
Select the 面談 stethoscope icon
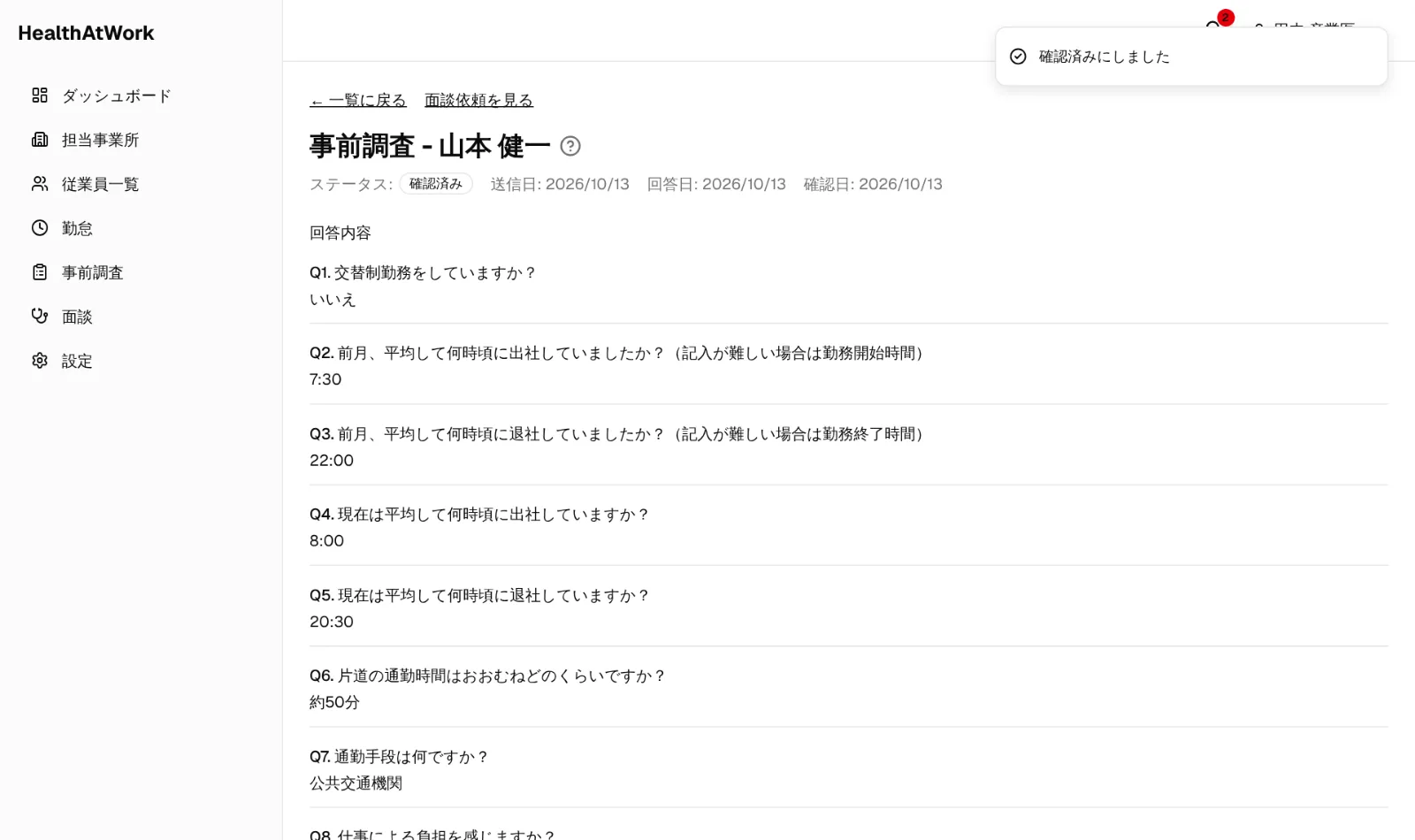[40, 317]
